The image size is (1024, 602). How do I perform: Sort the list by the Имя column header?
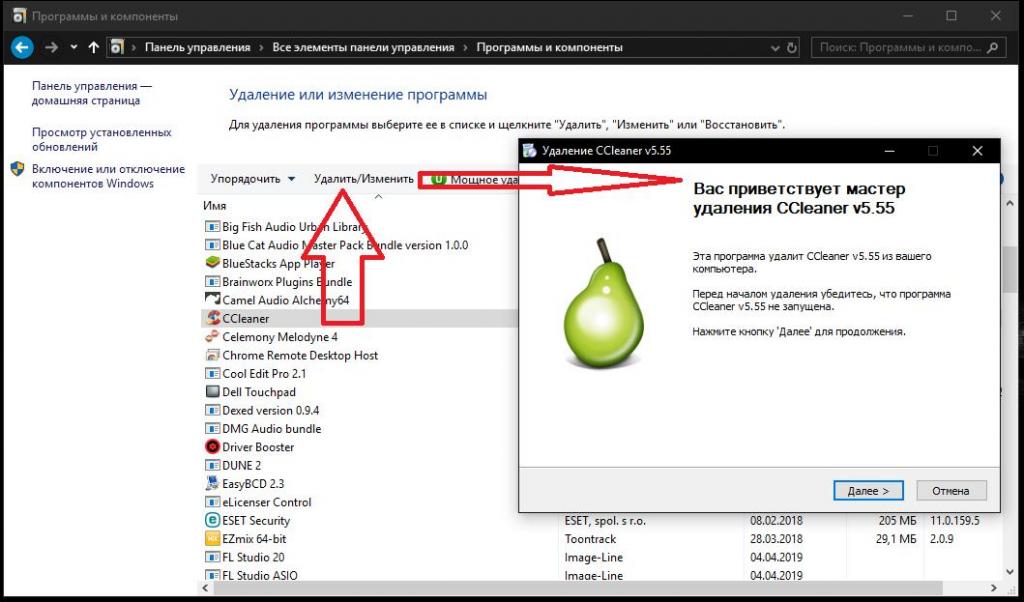(x=215, y=206)
